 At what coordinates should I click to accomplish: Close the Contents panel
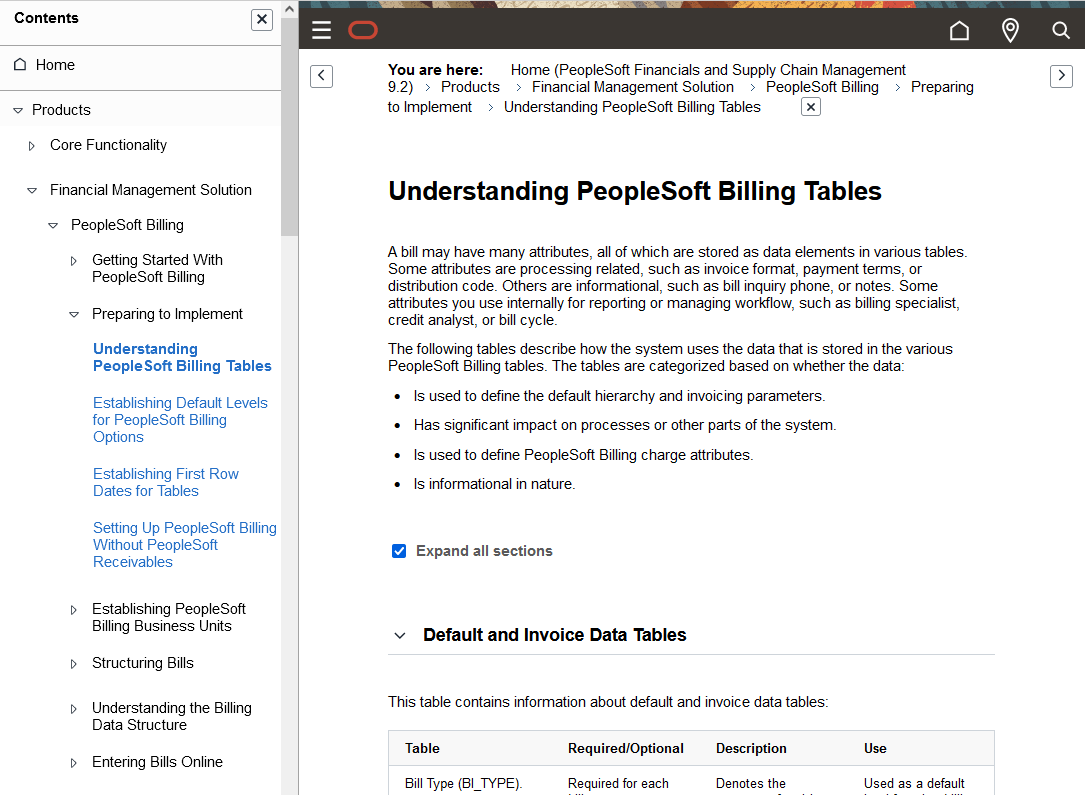pos(262,19)
